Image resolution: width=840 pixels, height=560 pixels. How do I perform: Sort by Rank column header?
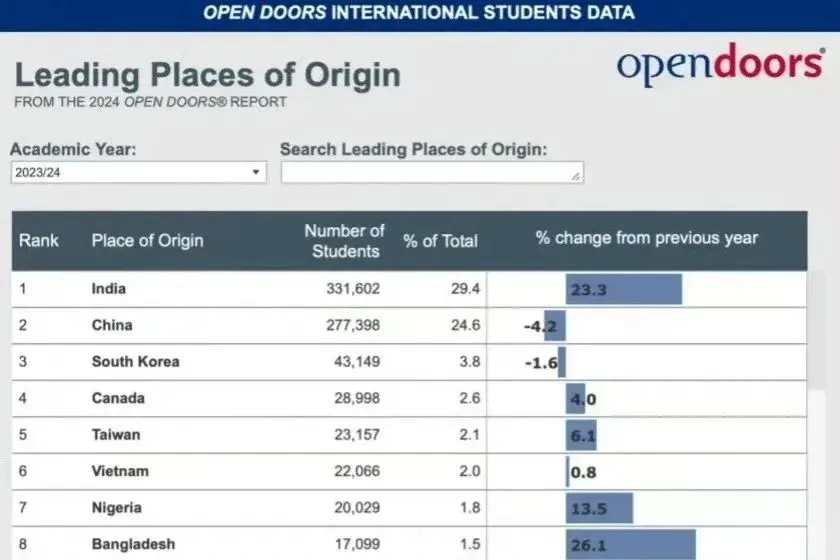tap(39, 240)
